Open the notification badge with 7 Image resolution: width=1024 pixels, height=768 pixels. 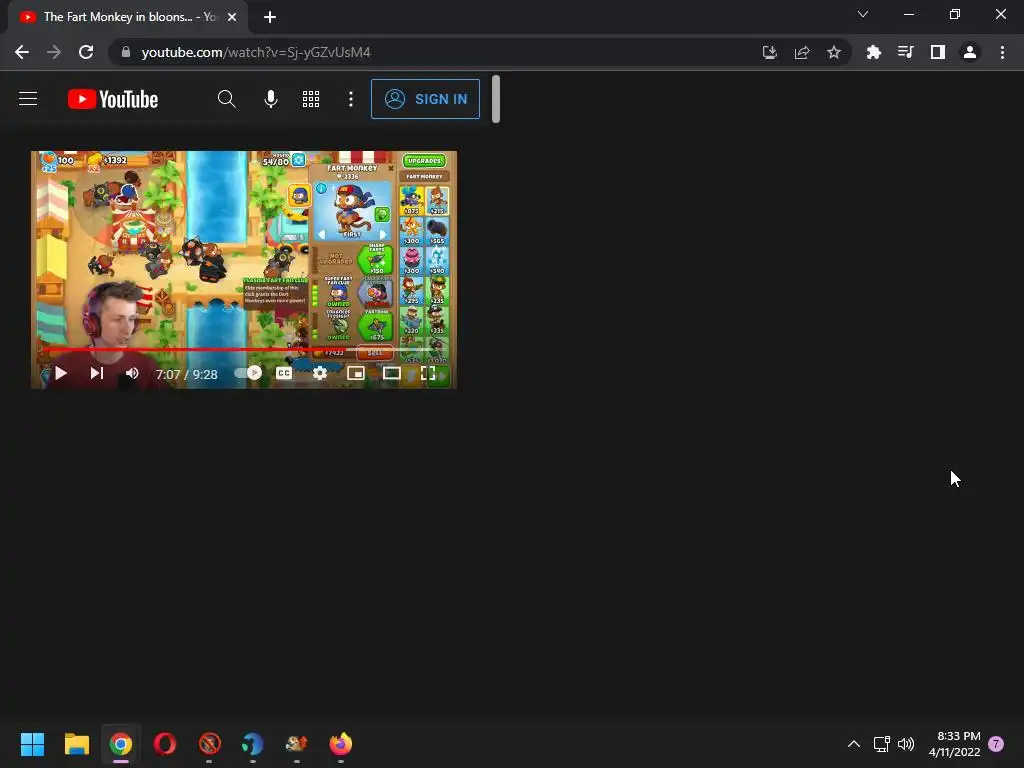[x=996, y=744]
